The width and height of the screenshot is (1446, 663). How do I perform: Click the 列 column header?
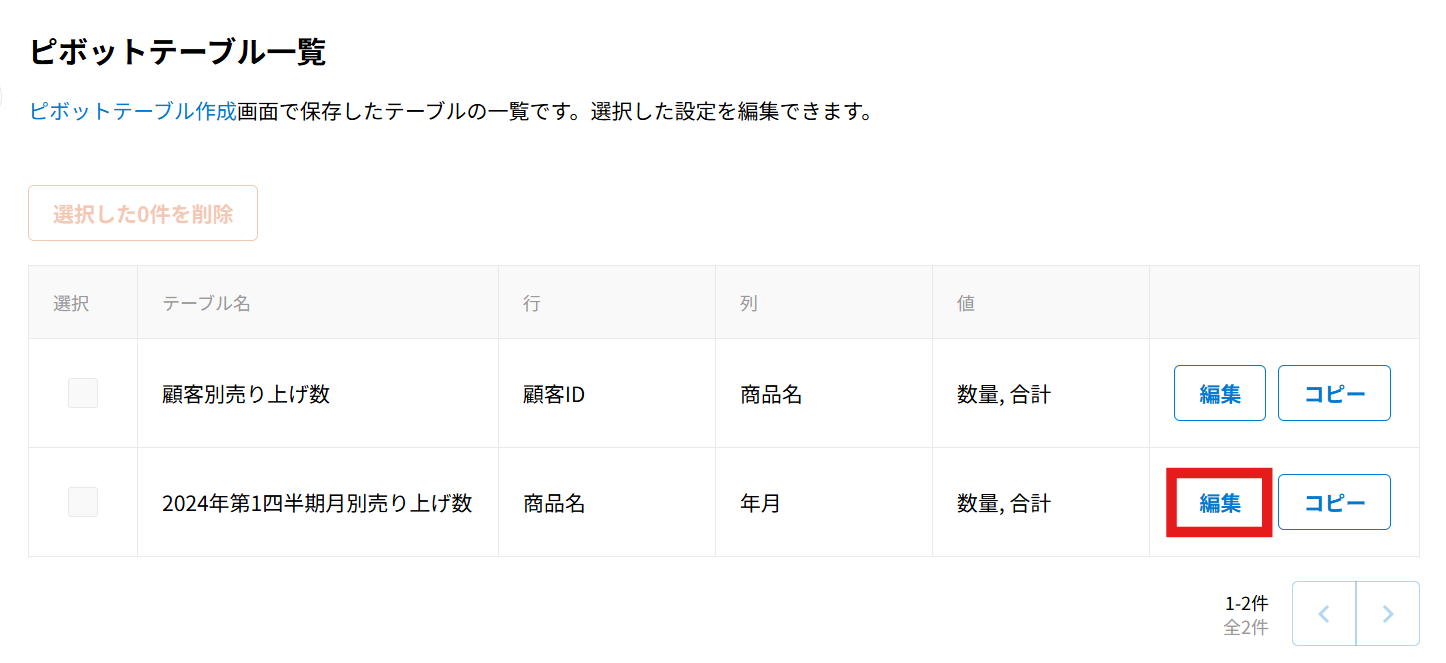tap(749, 303)
